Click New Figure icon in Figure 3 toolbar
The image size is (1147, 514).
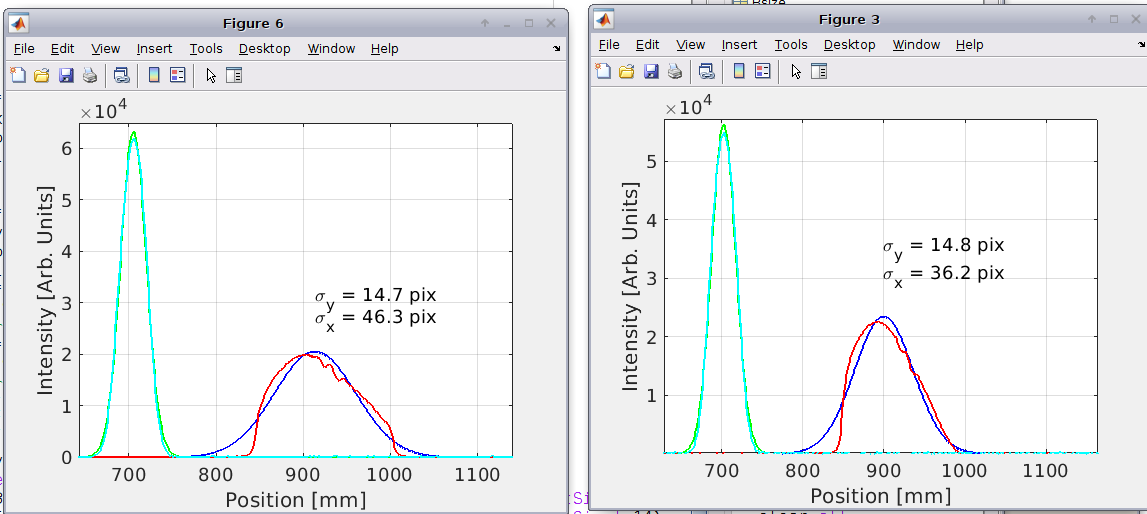click(602, 71)
